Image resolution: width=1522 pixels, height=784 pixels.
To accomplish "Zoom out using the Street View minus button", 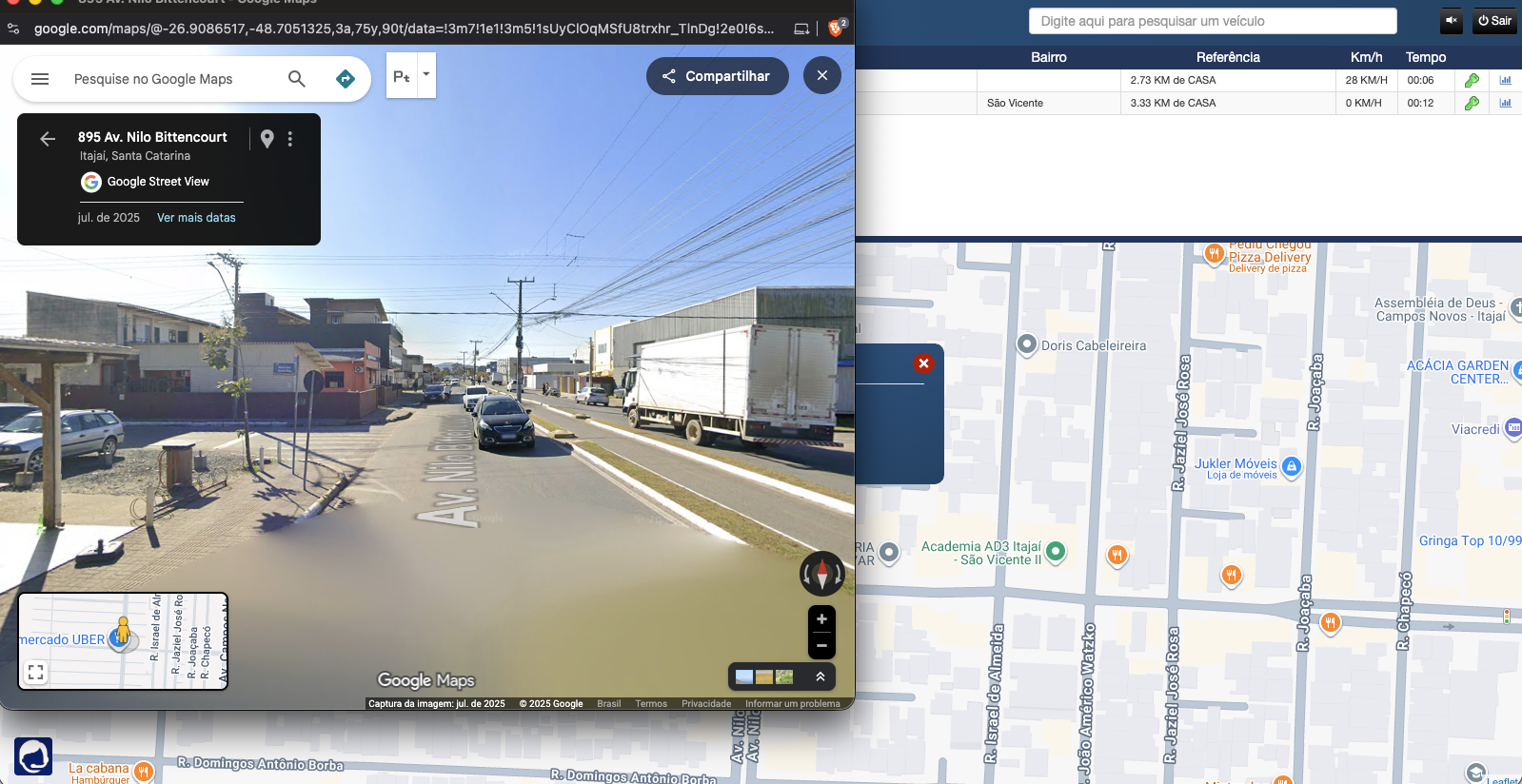I will tap(821, 645).
